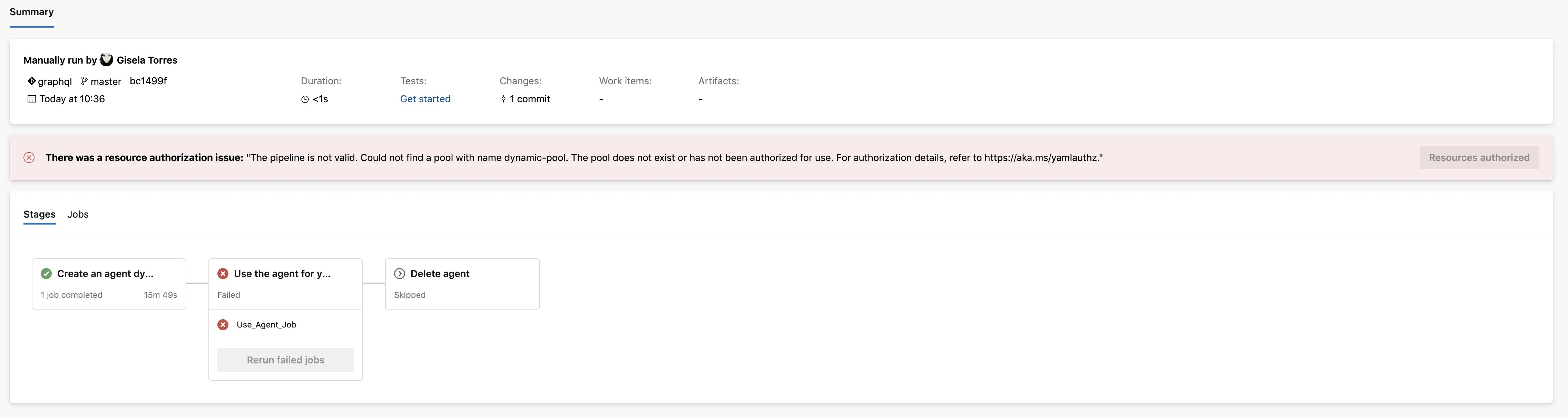Screen dimensions: 1568x418
Task: Click the red failure icon on Use the agent stage
Action: (x=223, y=274)
